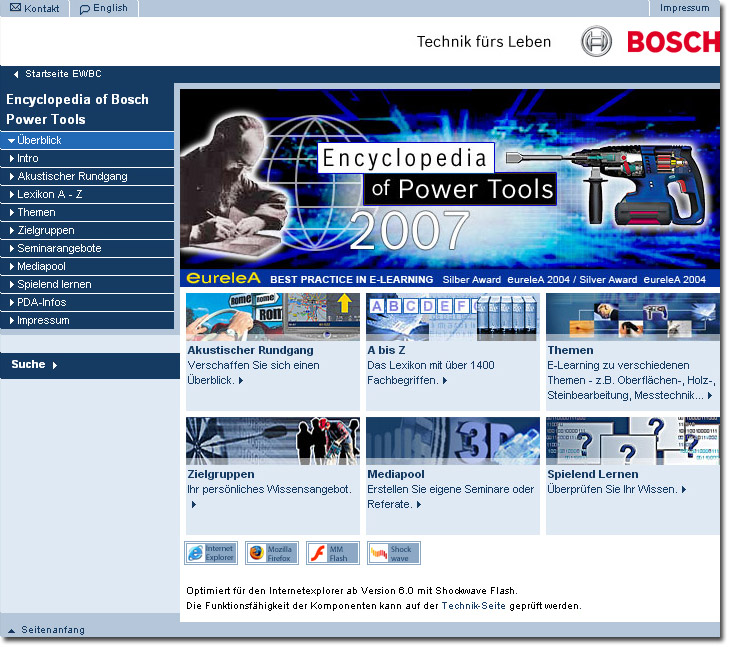The image size is (729, 647).
Task: Click the Shockwave badge icon
Action: pyautogui.click(x=394, y=553)
